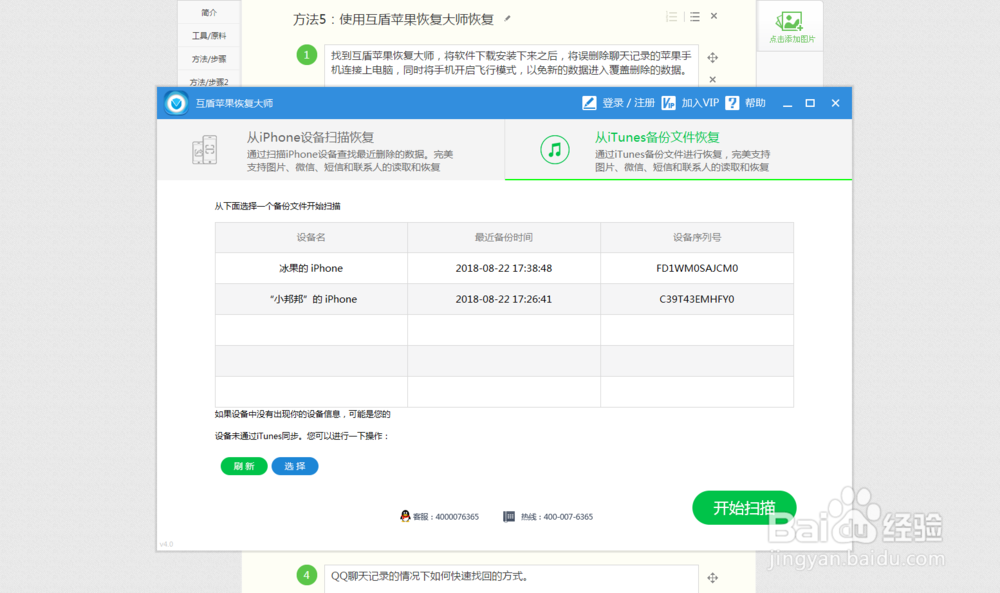
Task: Click backup time 2018-08-22 17:26:41
Action: pos(504,299)
